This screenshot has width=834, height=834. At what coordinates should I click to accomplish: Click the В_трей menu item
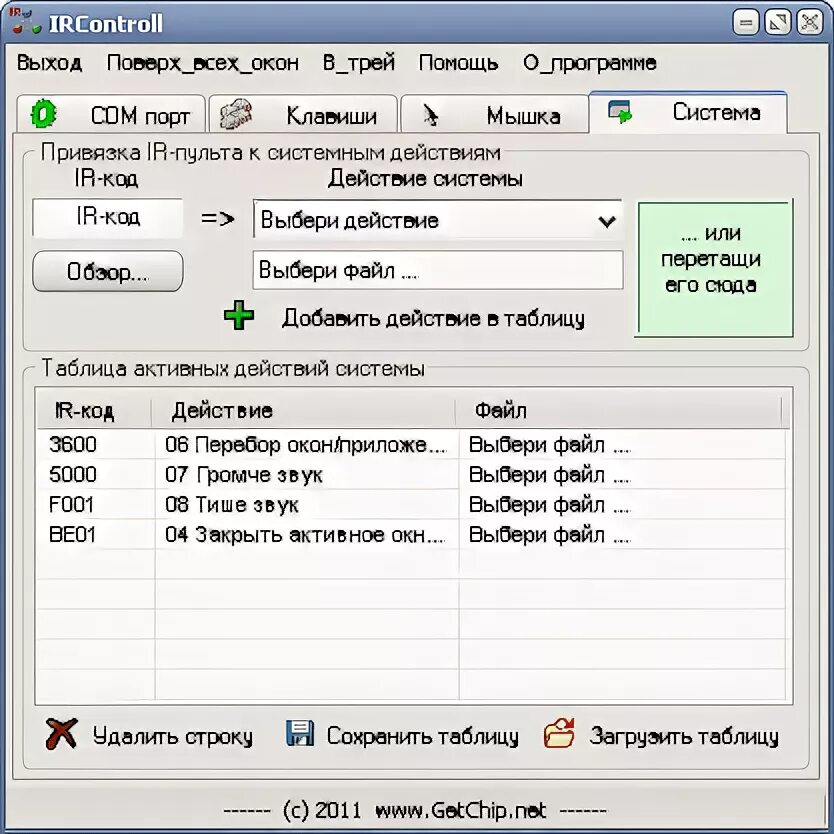click(x=359, y=63)
